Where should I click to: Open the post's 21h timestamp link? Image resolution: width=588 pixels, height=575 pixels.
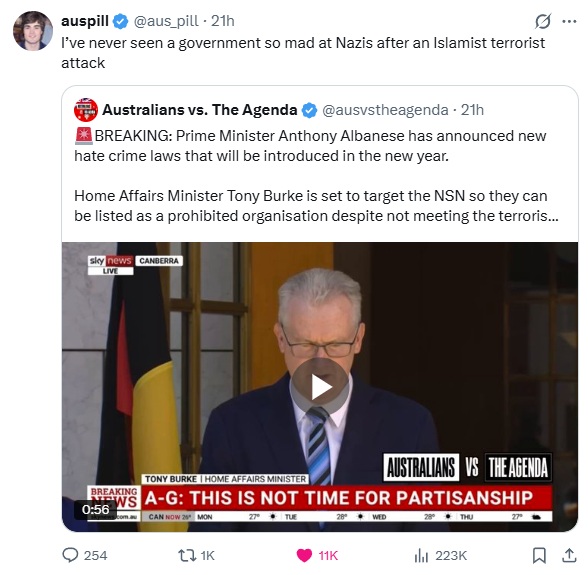pos(222,21)
